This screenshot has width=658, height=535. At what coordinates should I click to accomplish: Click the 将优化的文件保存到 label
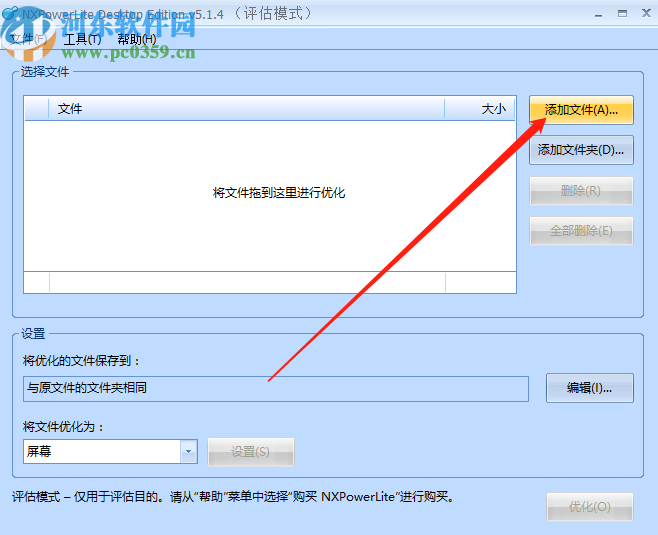[81, 360]
